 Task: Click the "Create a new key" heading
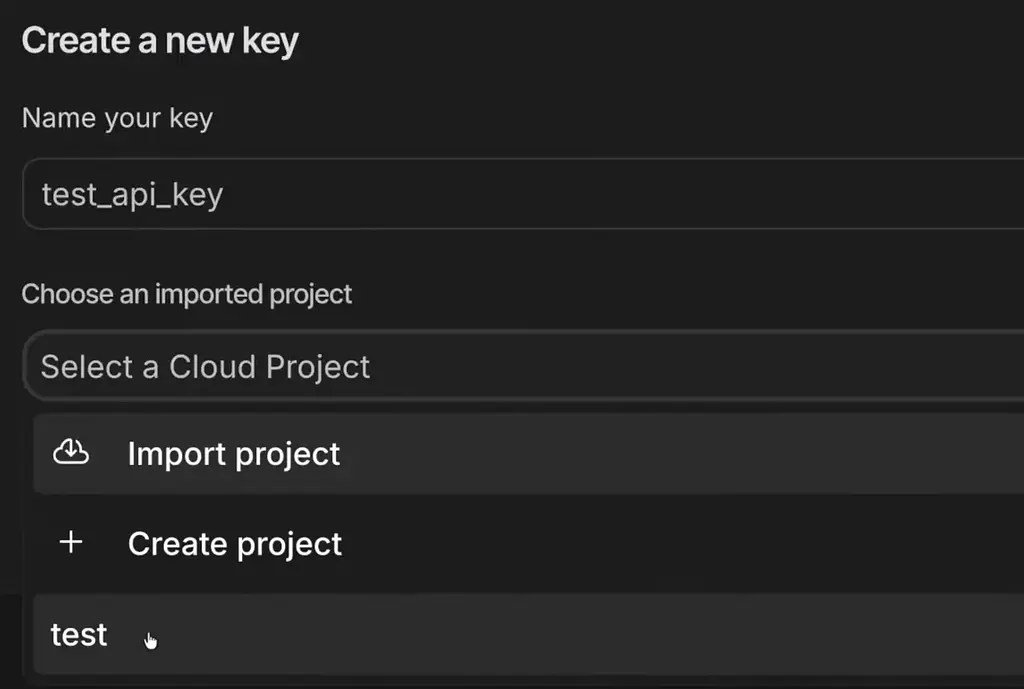[160, 42]
